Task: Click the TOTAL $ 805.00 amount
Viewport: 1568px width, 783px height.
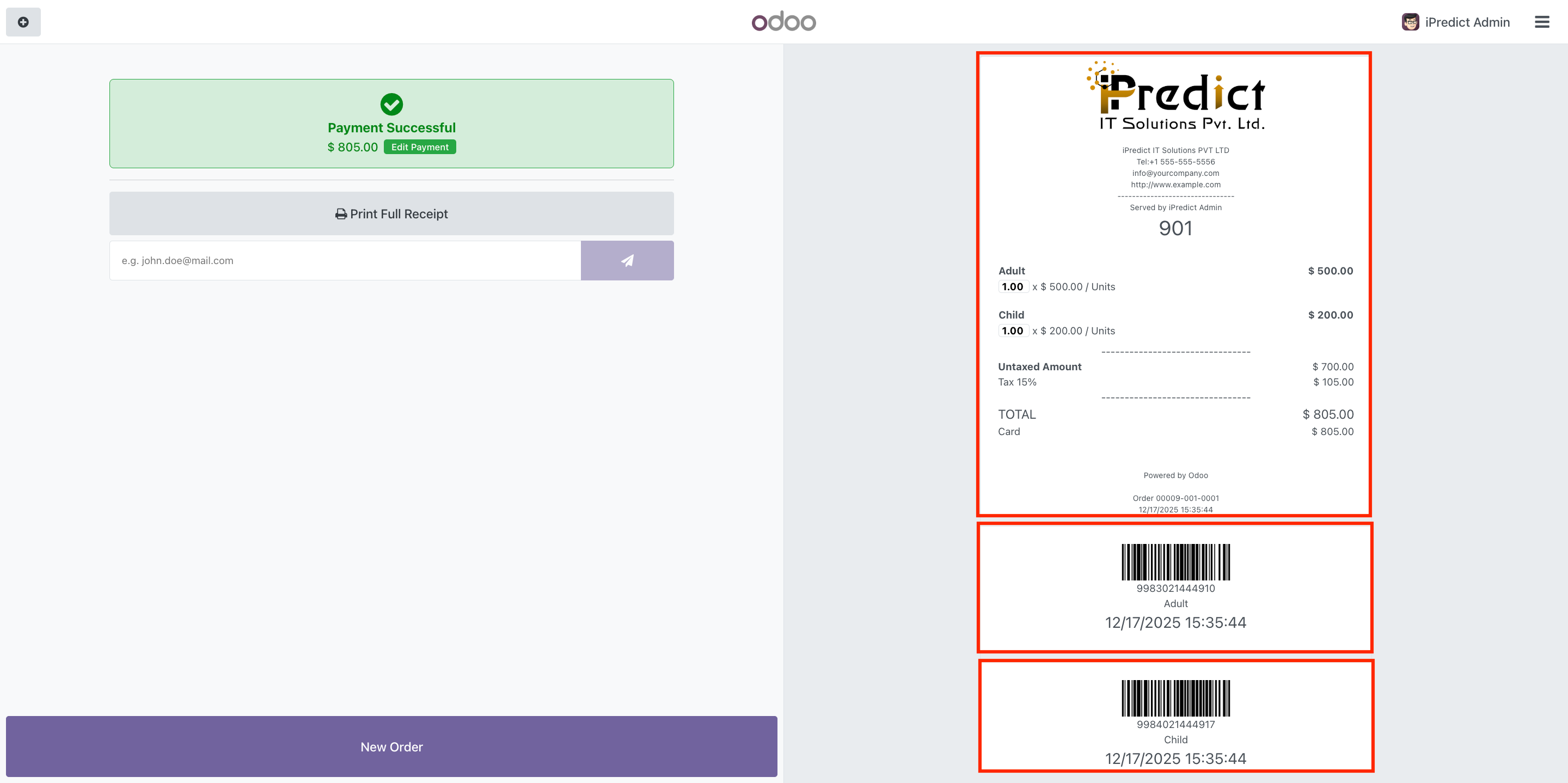Action: click(1327, 414)
